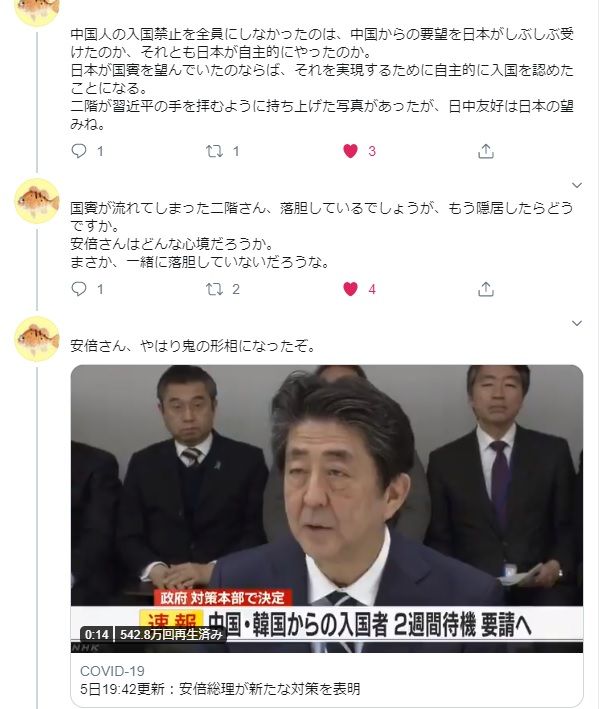Expand the chevron menu on second tweet
This screenshot has height=709, width=603.
576,185
